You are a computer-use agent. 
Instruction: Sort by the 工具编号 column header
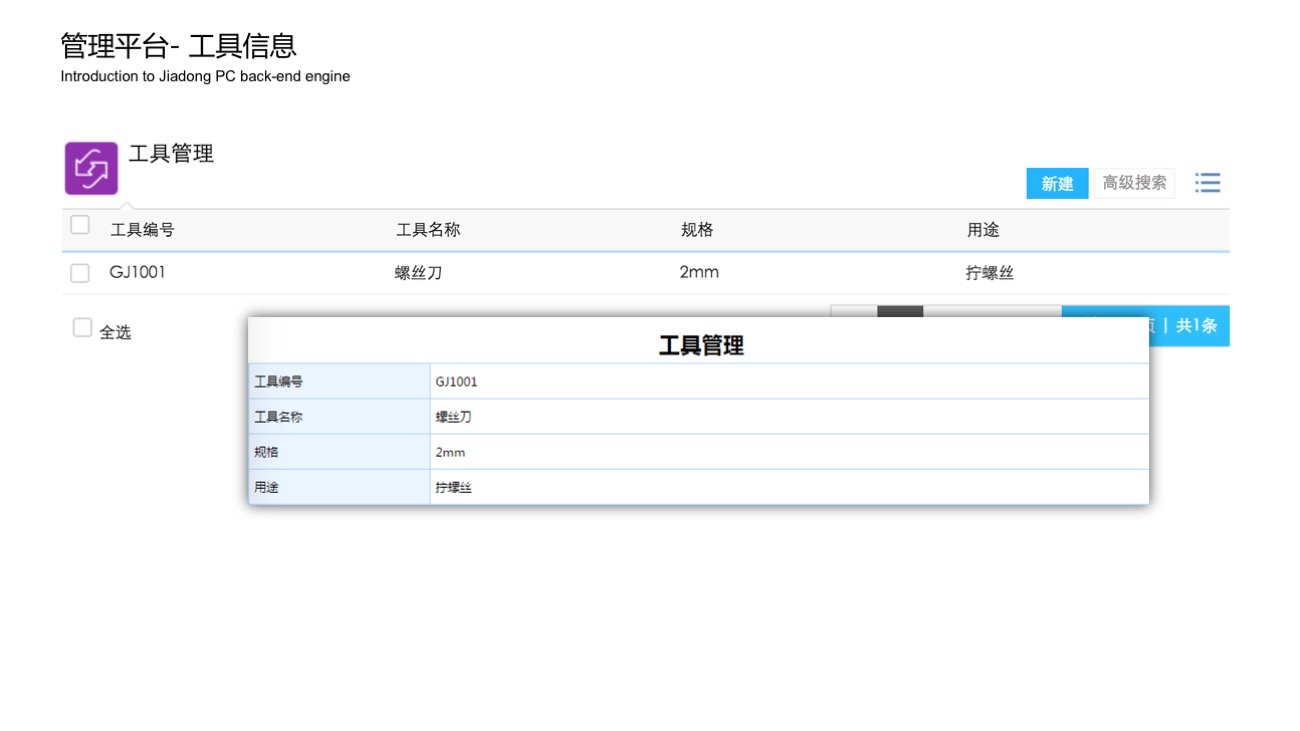point(142,230)
